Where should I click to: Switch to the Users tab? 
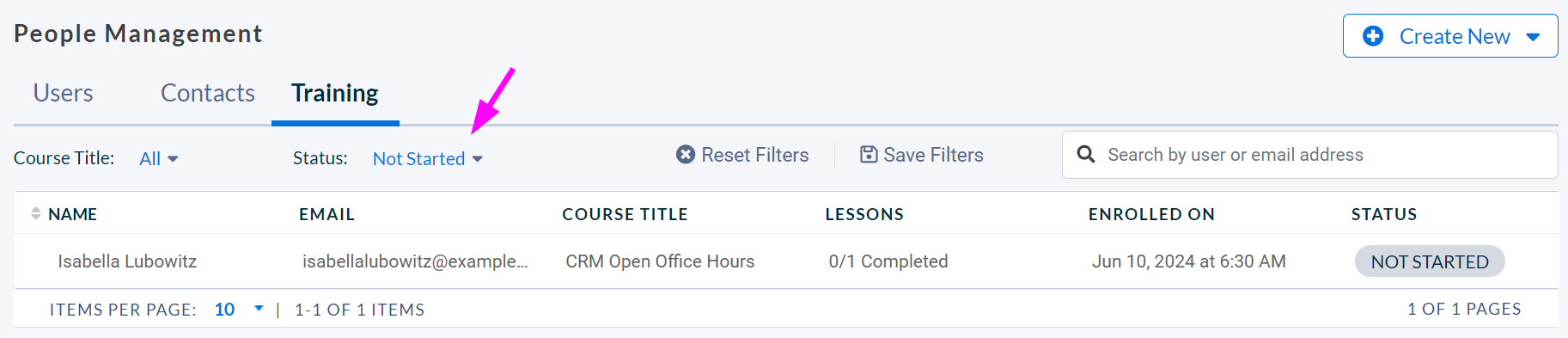coord(63,93)
